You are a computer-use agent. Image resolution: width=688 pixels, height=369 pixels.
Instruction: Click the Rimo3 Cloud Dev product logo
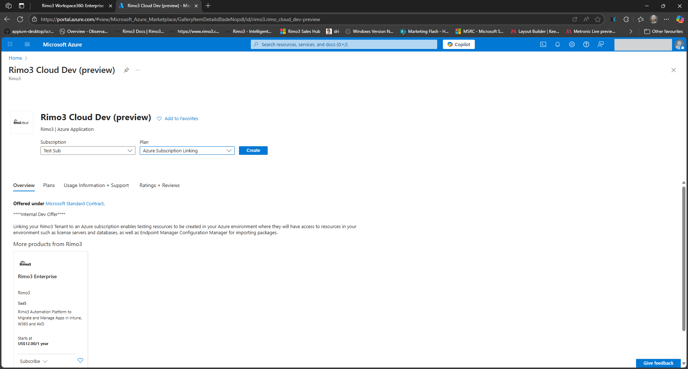[x=22, y=122]
